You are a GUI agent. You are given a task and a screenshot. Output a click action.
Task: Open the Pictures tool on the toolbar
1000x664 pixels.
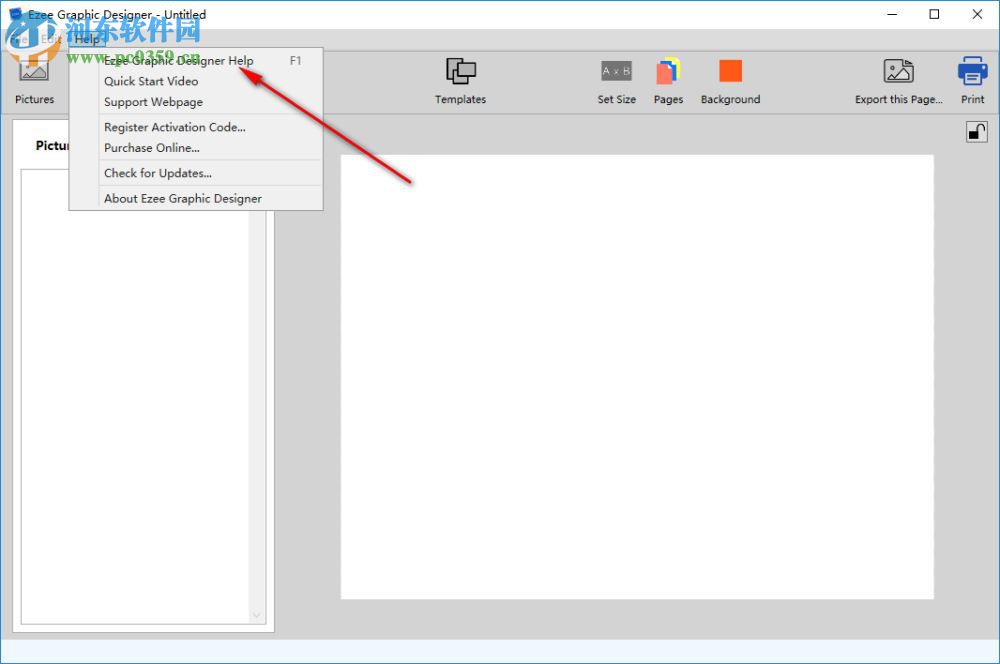[x=34, y=80]
